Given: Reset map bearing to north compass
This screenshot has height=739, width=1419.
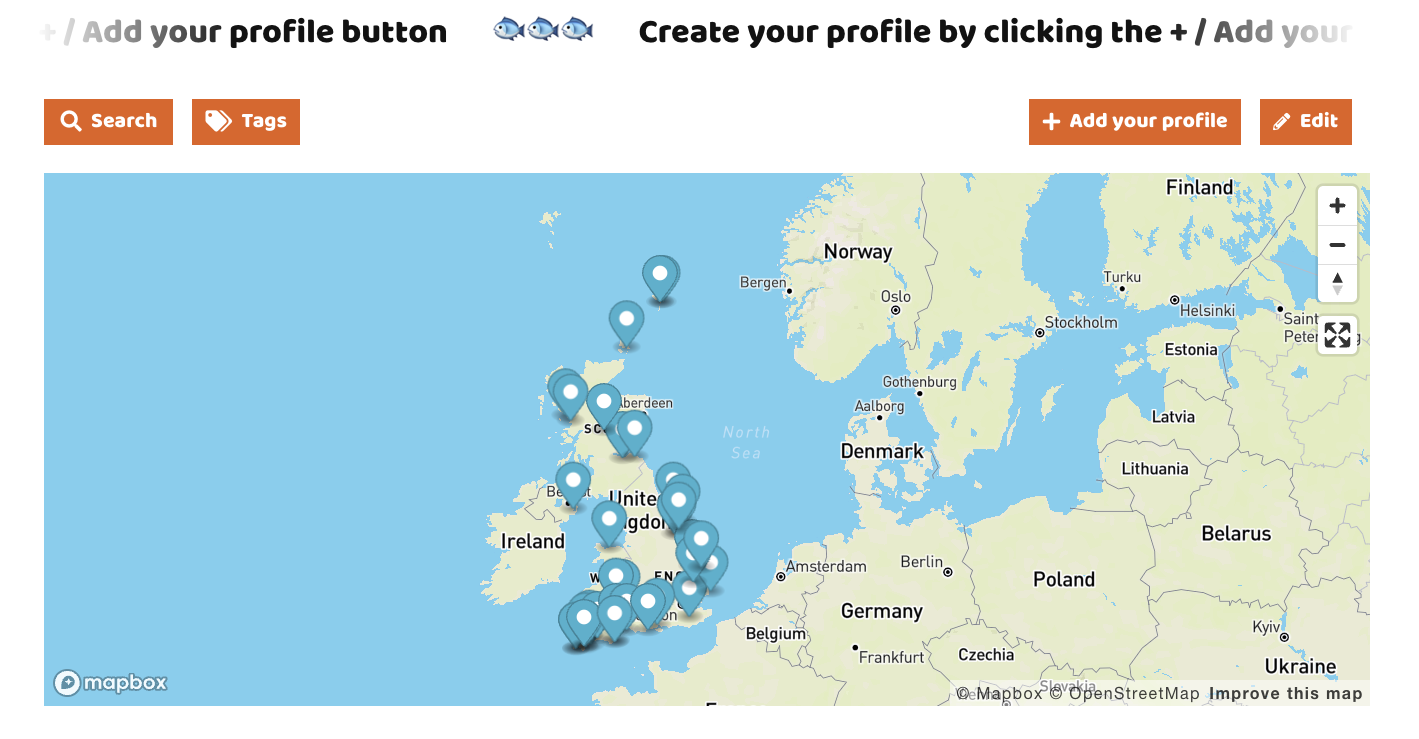Looking at the screenshot, I should pos(1337,283).
